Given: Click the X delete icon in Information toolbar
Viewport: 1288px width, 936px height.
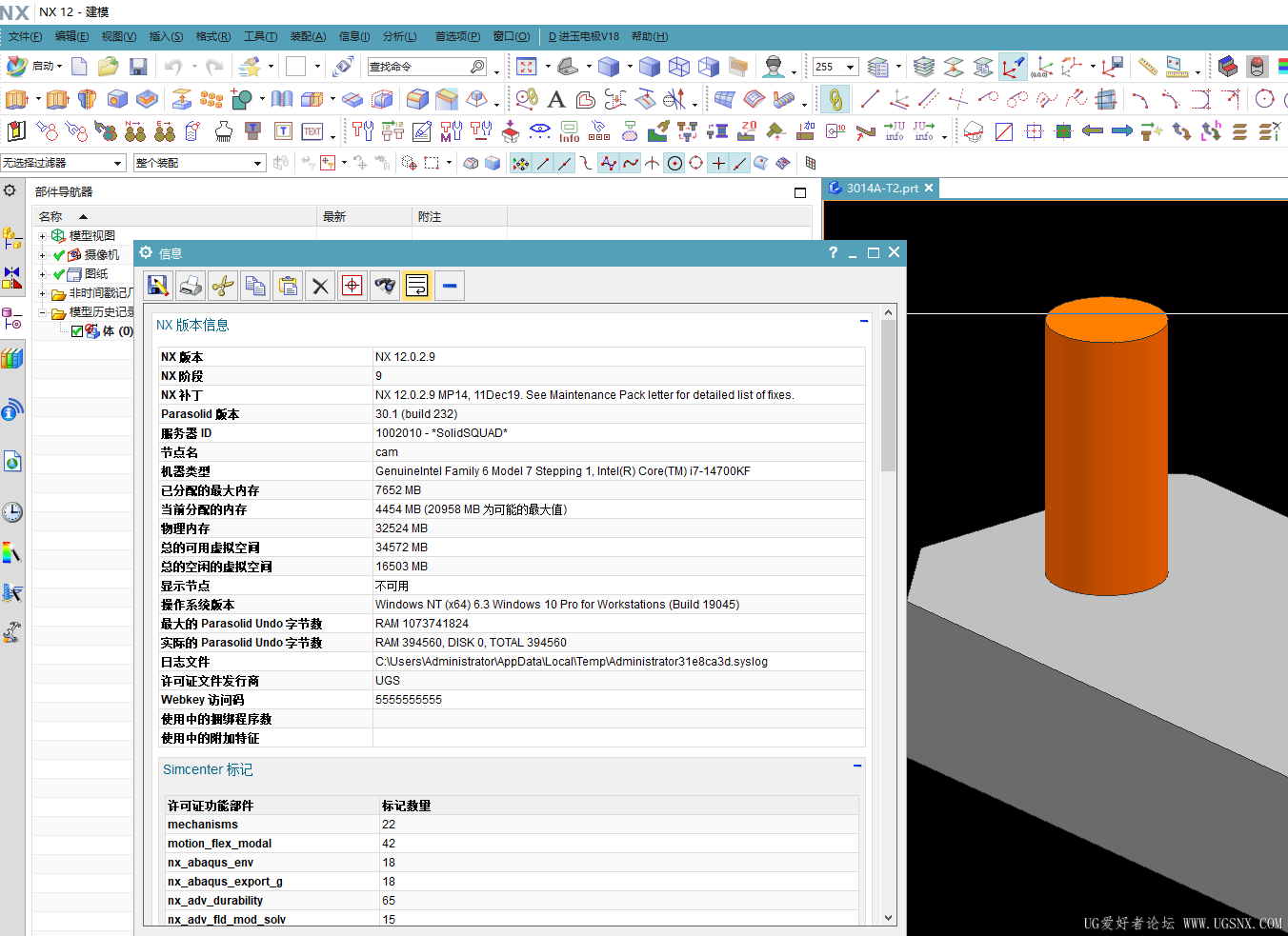Looking at the screenshot, I should [x=320, y=285].
